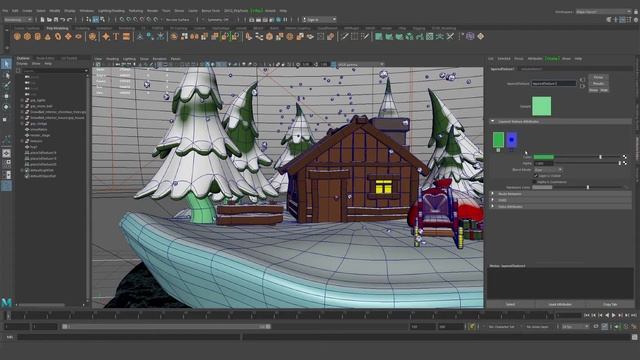The width and height of the screenshot is (640, 360).
Task: Click the Color map connection checker icon
Action: coord(624,157)
